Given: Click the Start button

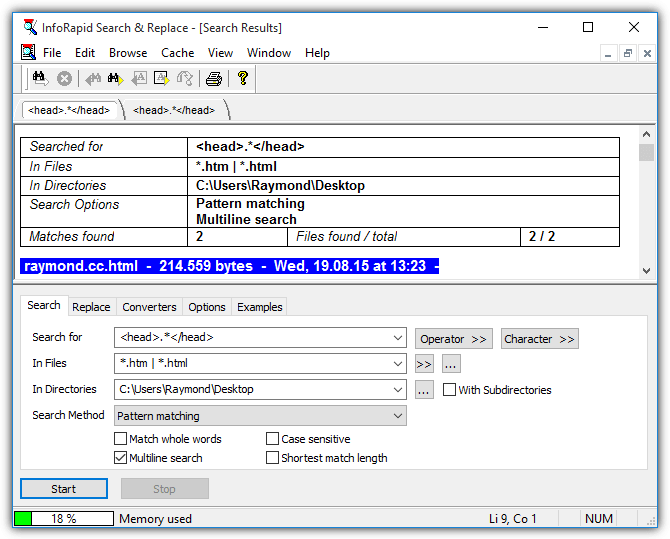Looking at the screenshot, I should (x=64, y=489).
